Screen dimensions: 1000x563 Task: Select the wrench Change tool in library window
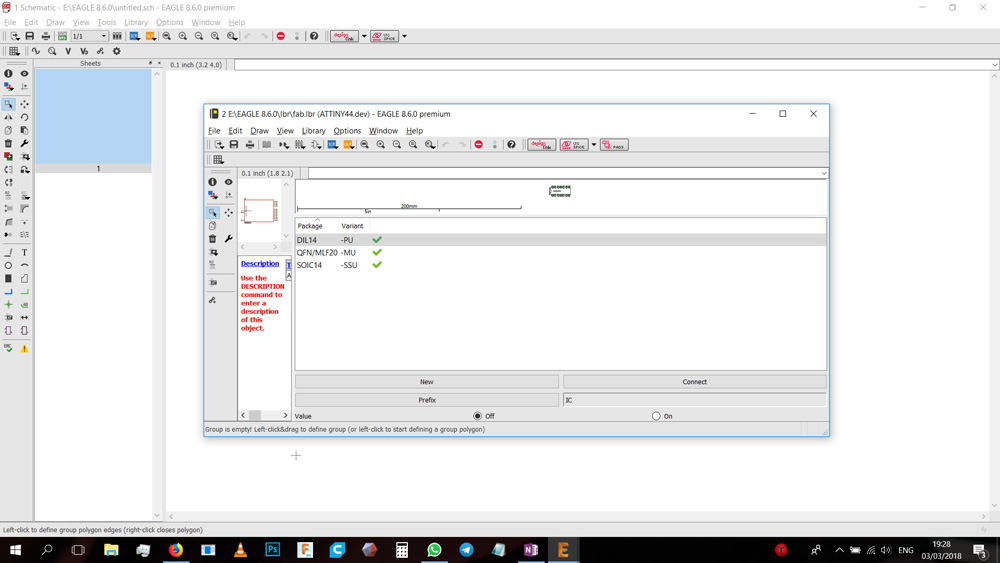point(228,238)
